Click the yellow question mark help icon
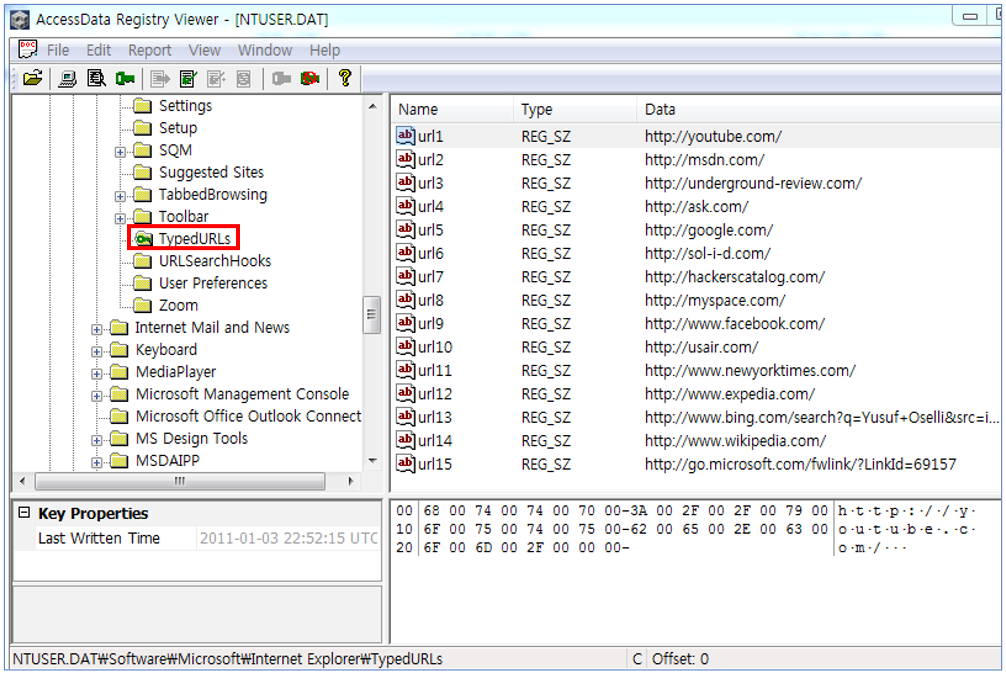 pyautogui.click(x=345, y=78)
